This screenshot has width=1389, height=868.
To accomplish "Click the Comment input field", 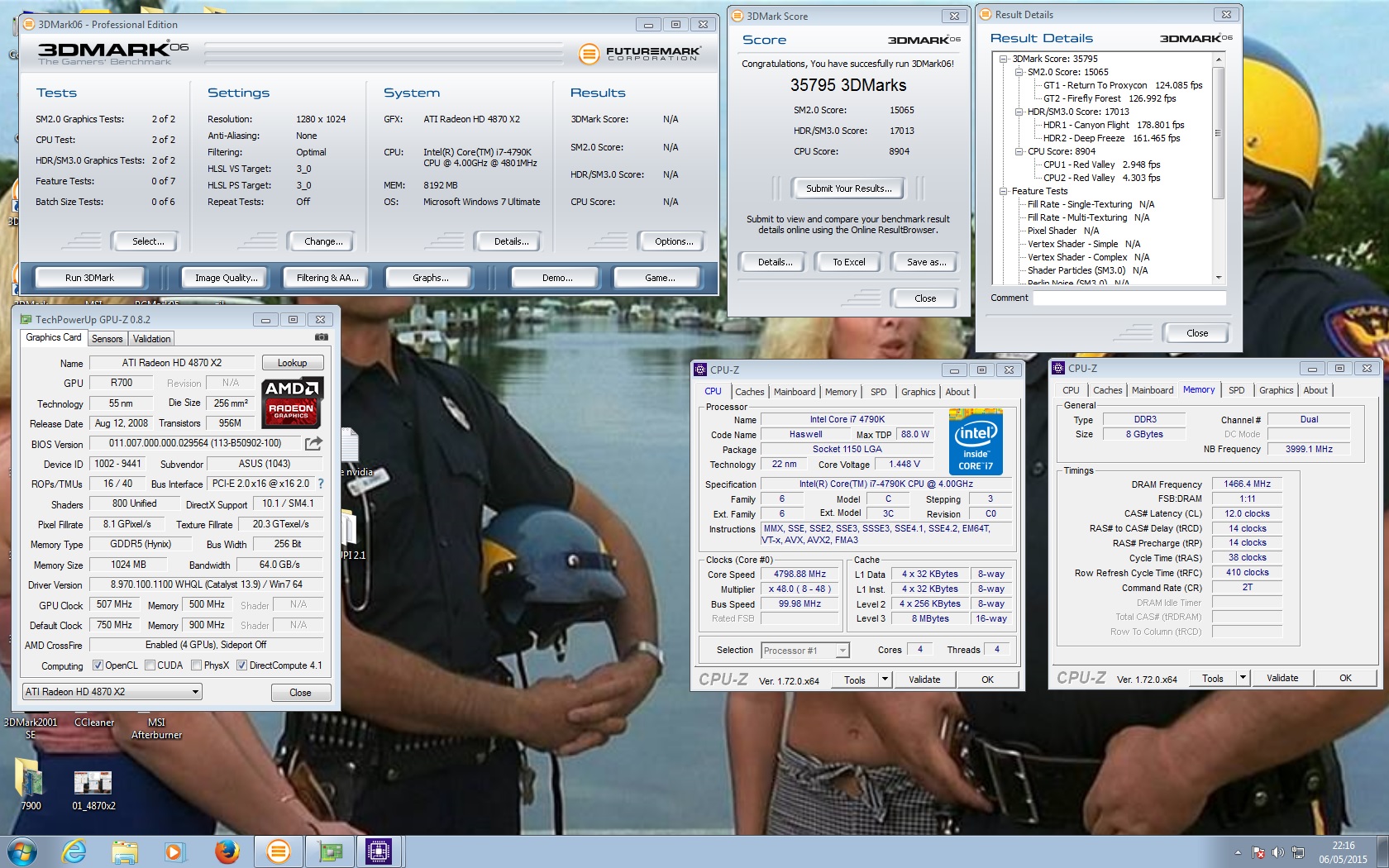I will click(1129, 298).
